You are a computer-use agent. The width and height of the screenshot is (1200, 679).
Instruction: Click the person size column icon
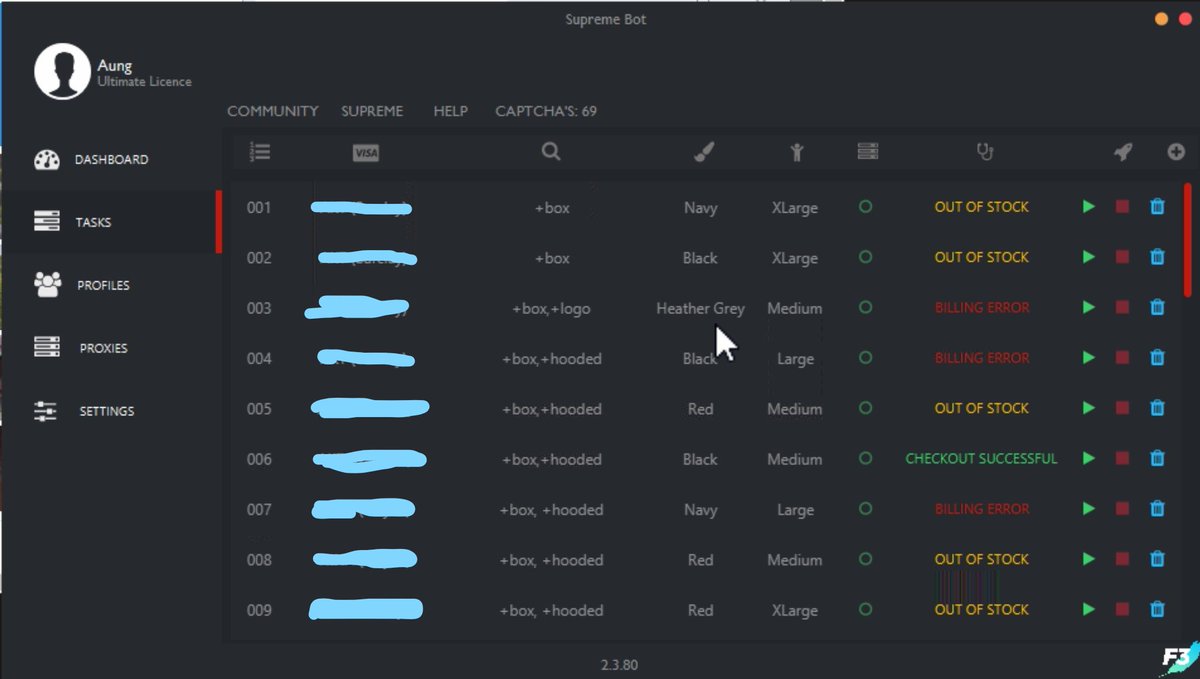796,152
